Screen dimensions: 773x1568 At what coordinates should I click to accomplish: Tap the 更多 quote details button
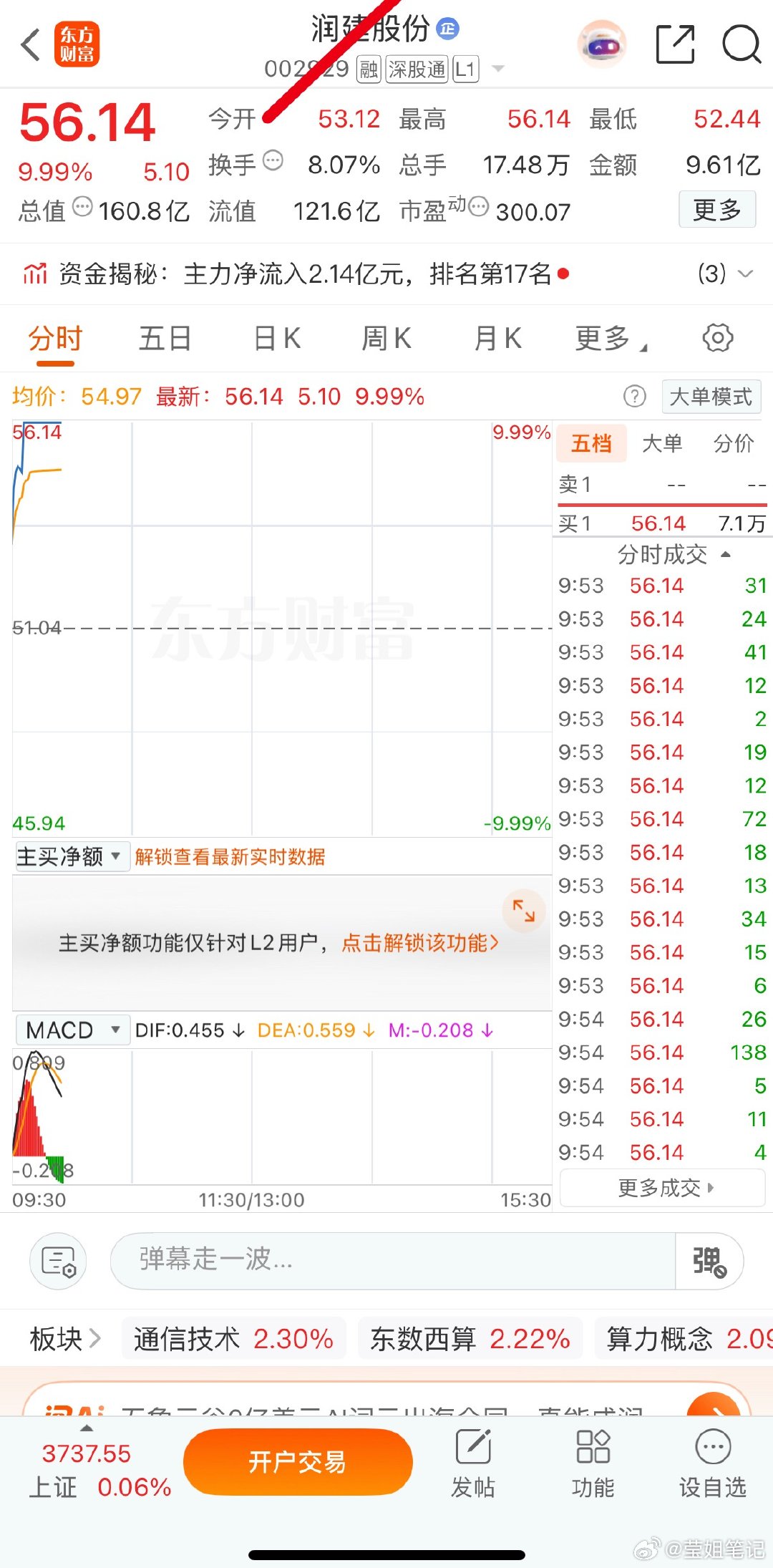click(717, 210)
